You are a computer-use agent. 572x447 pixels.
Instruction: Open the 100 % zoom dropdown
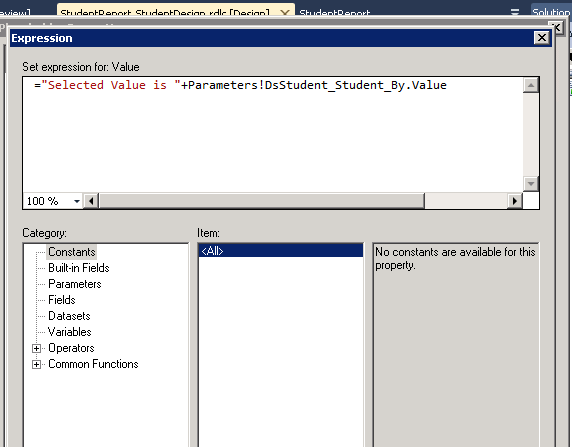pos(77,201)
